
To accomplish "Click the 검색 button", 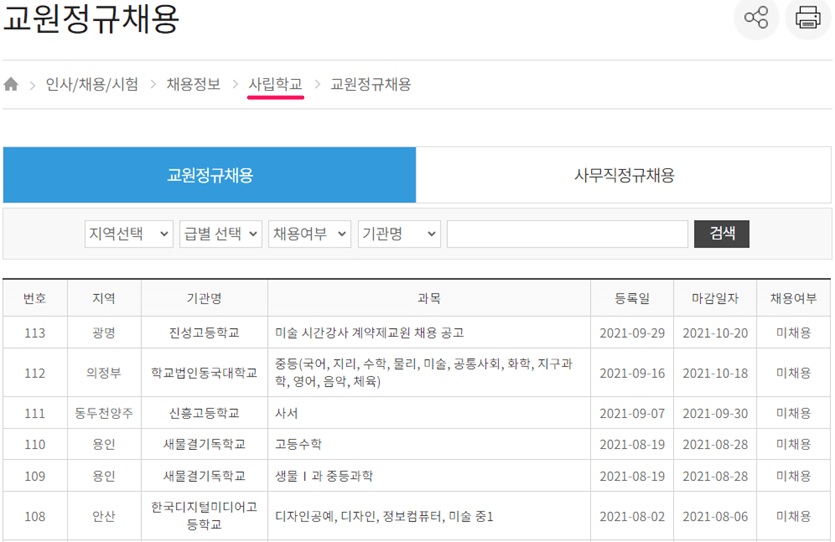I will (722, 234).
